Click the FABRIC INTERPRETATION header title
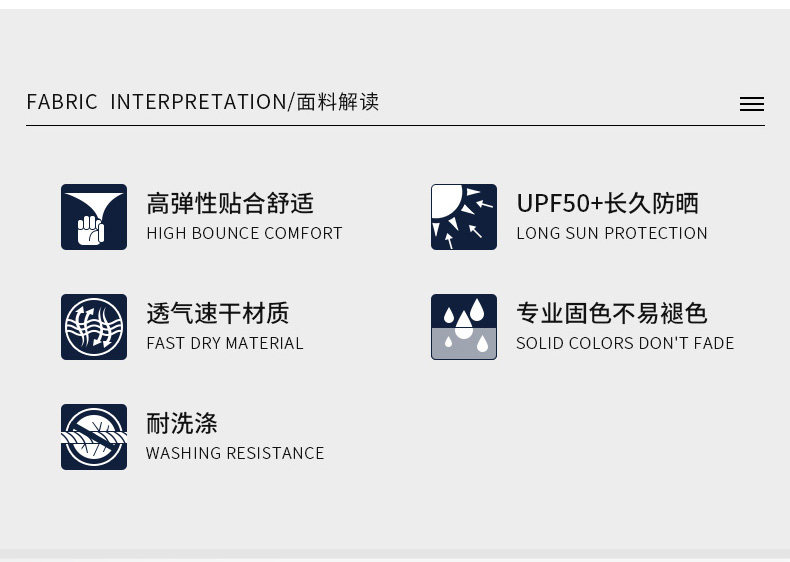 point(156,102)
